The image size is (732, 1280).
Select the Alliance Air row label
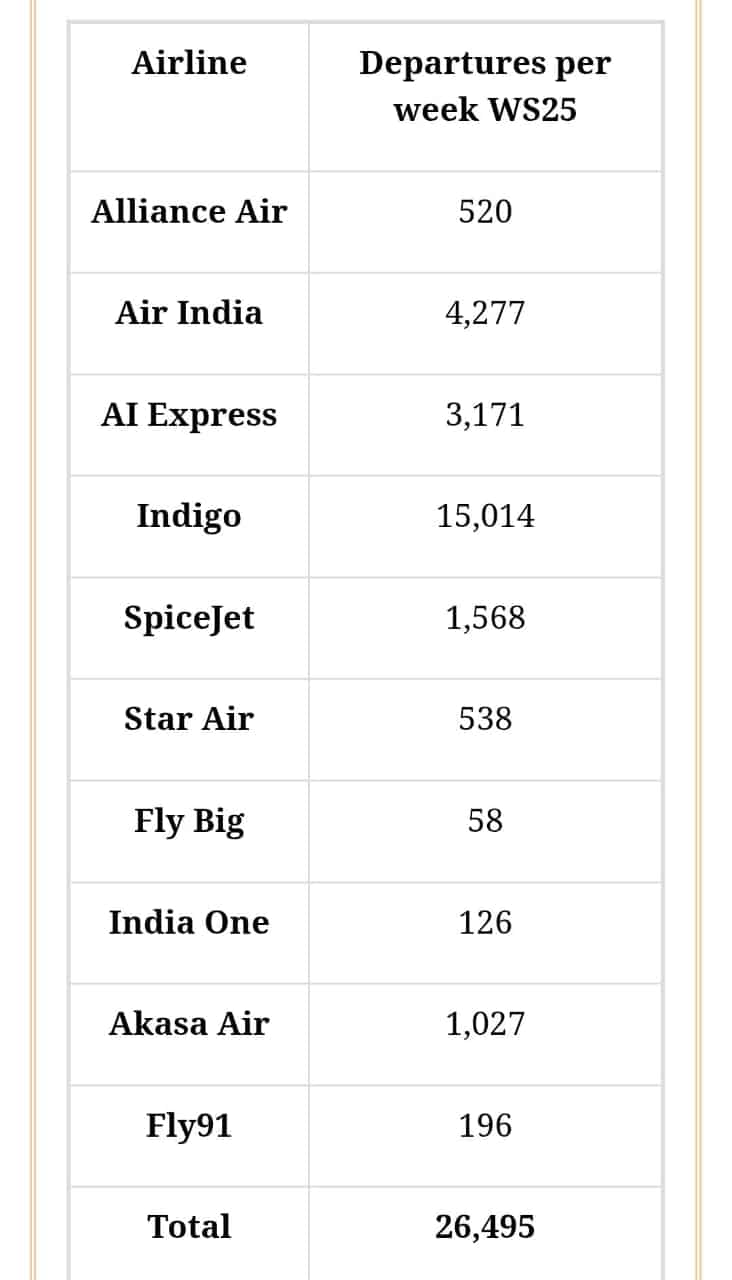[x=189, y=212]
